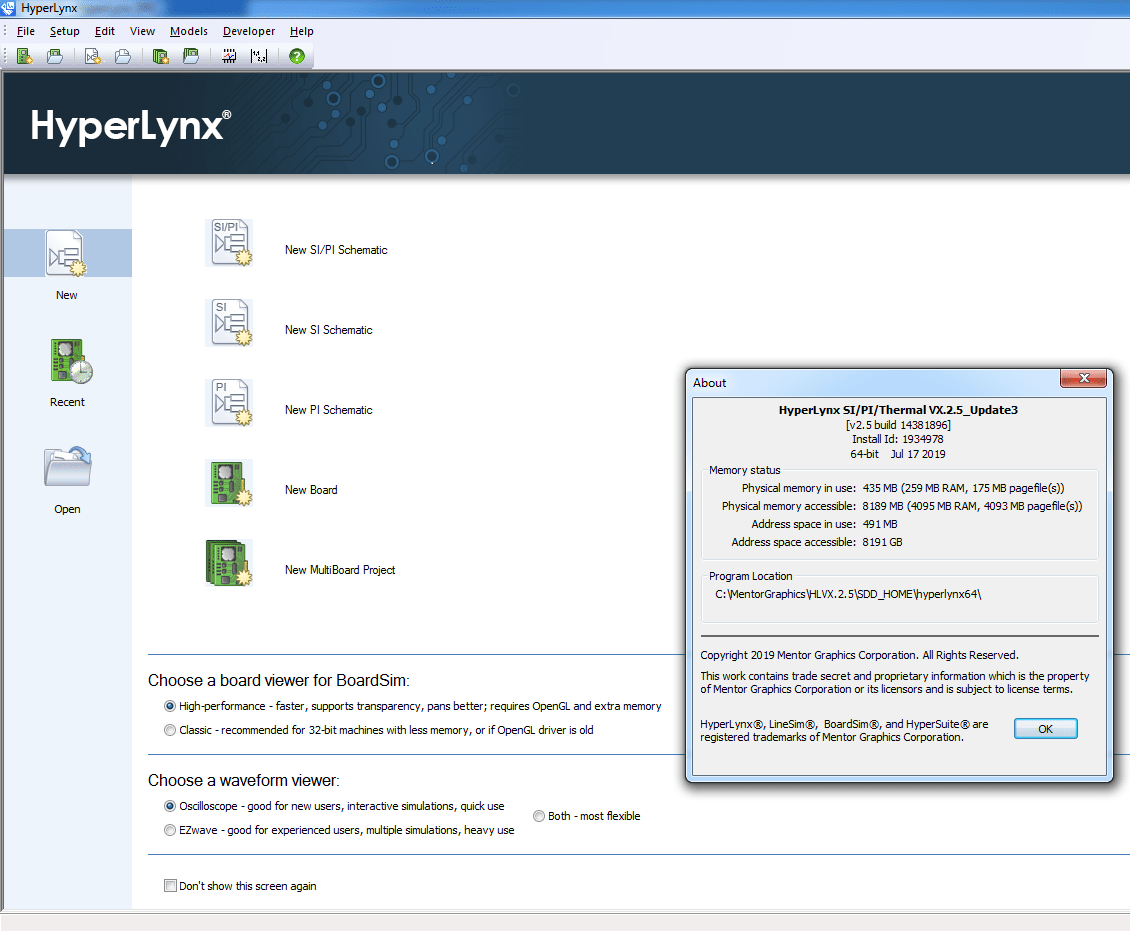This screenshot has height=931, width=1130.
Task: Click the oscilloscope toolbar icon
Action: [x=228, y=56]
